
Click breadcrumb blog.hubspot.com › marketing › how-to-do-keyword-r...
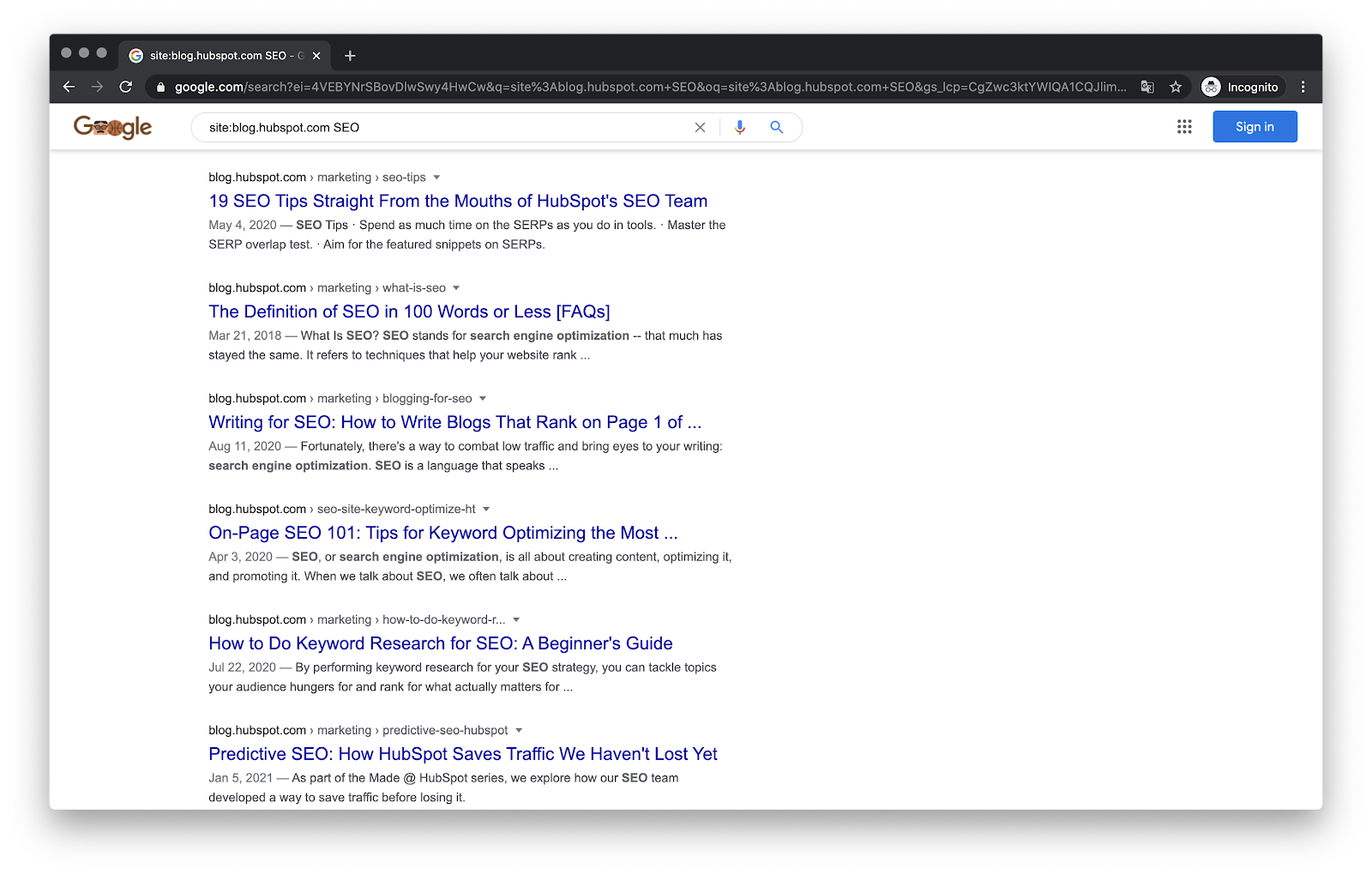(x=357, y=620)
